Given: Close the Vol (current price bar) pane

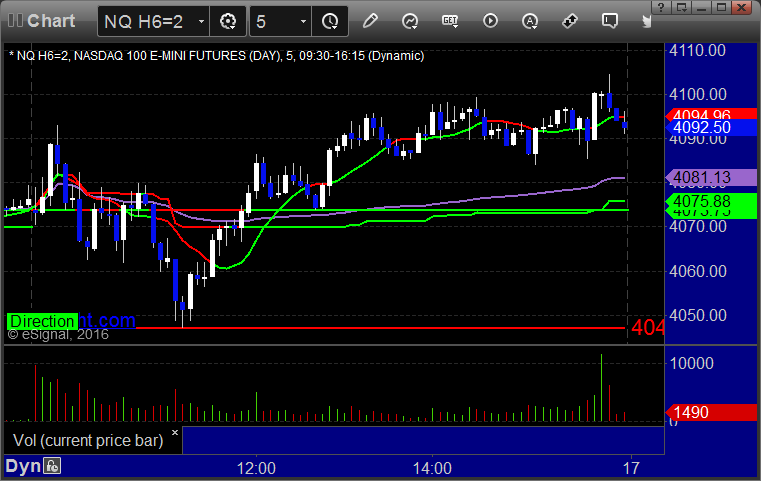Looking at the screenshot, I should click(x=175, y=432).
